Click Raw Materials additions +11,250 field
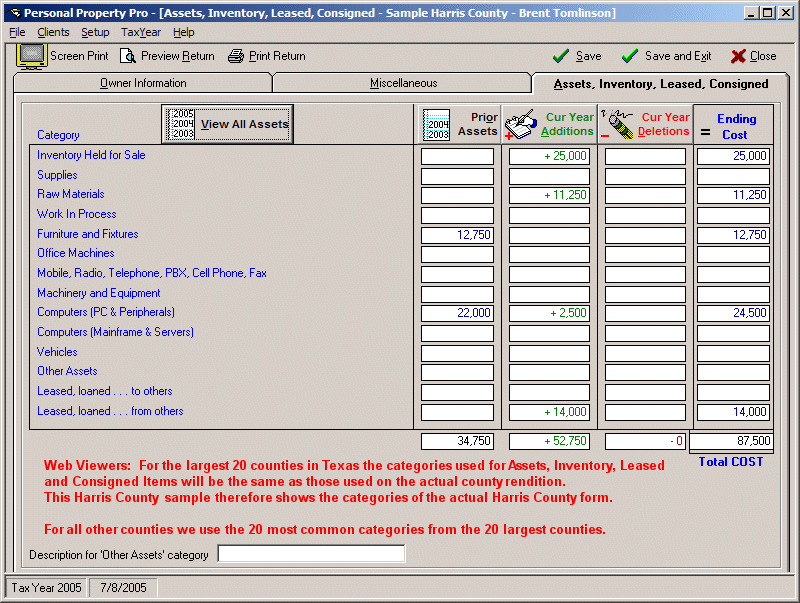800x603 pixels. (x=549, y=195)
